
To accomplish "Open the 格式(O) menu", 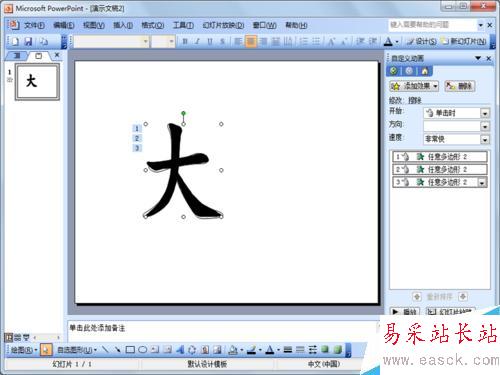I will (x=153, y=25).
